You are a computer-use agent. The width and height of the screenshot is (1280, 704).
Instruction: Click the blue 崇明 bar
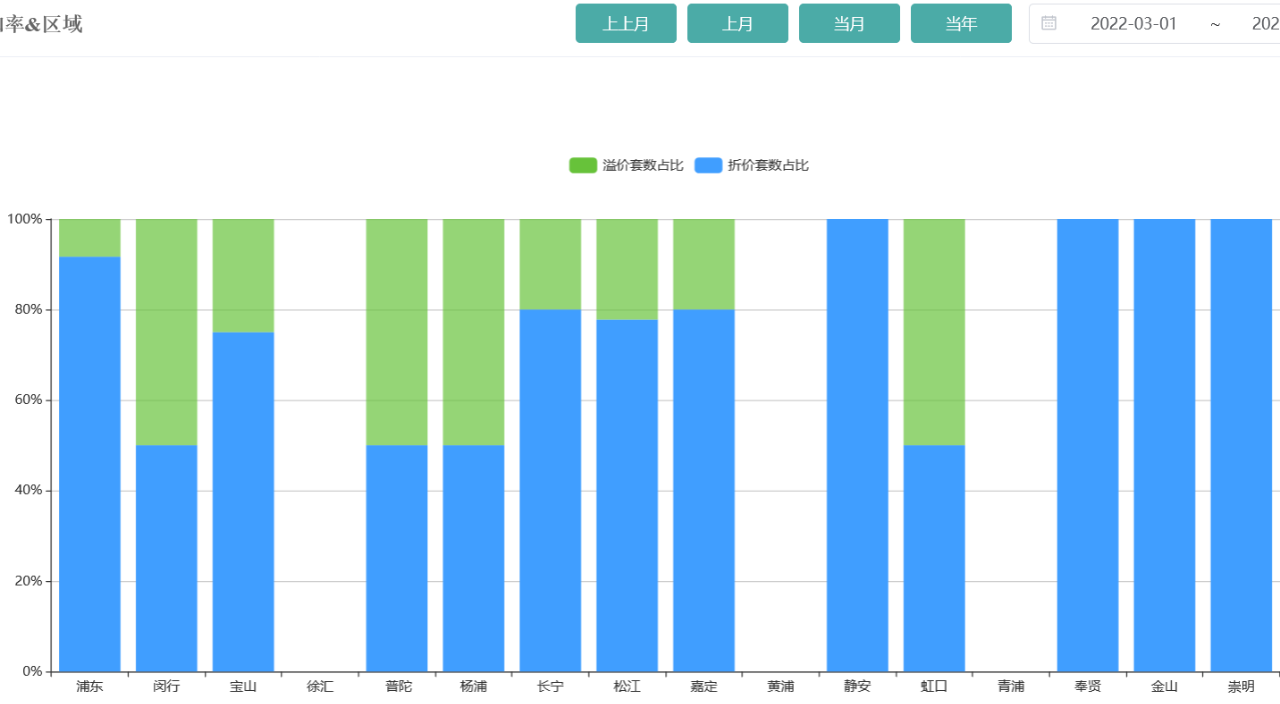click(x=1241, y=445)
